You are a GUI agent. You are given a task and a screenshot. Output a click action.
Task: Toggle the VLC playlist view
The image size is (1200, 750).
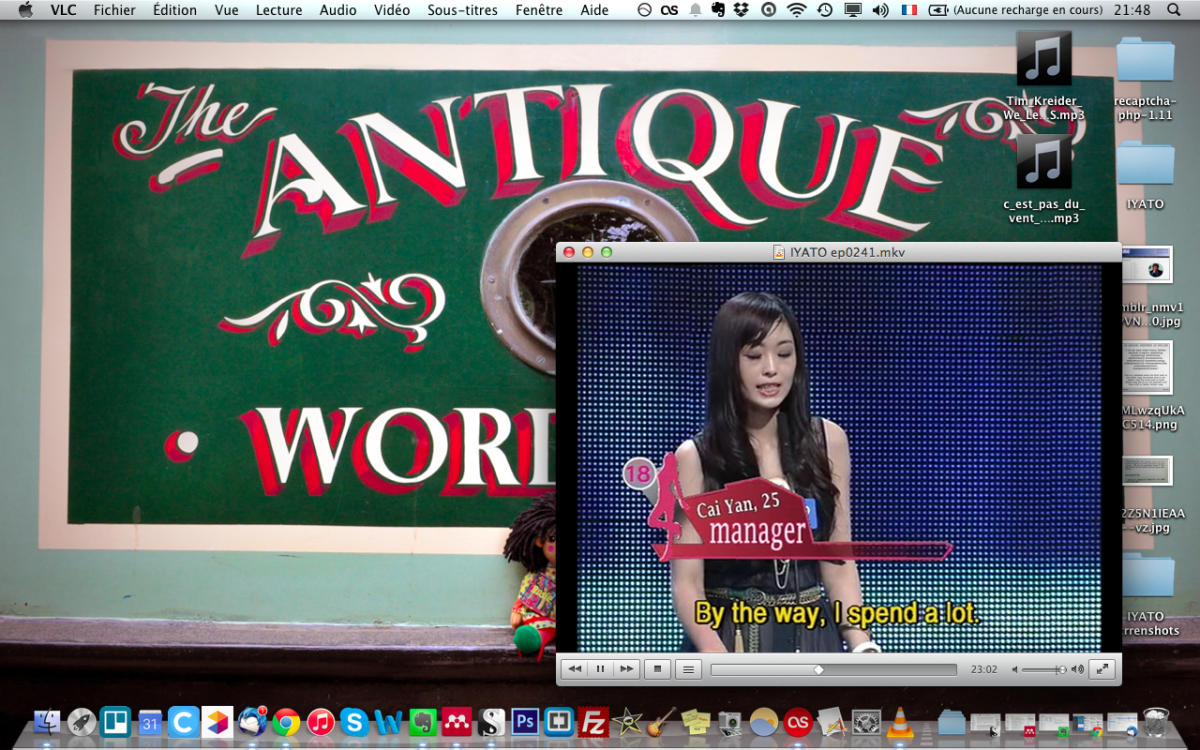point(687,669)
